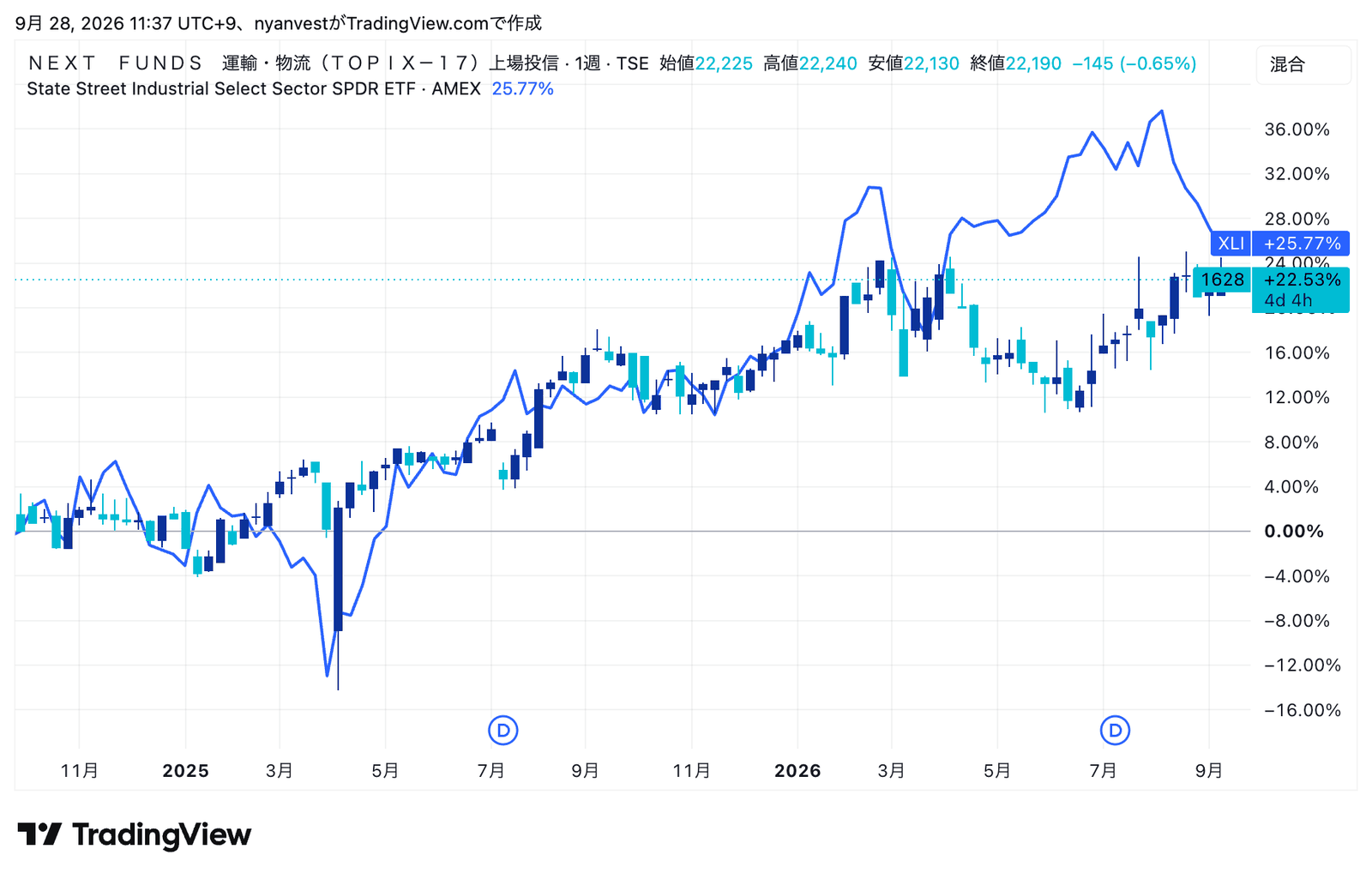Click the 安値22,130 low value
This screenshot has height=879, width=1372.
coord(913,63)
